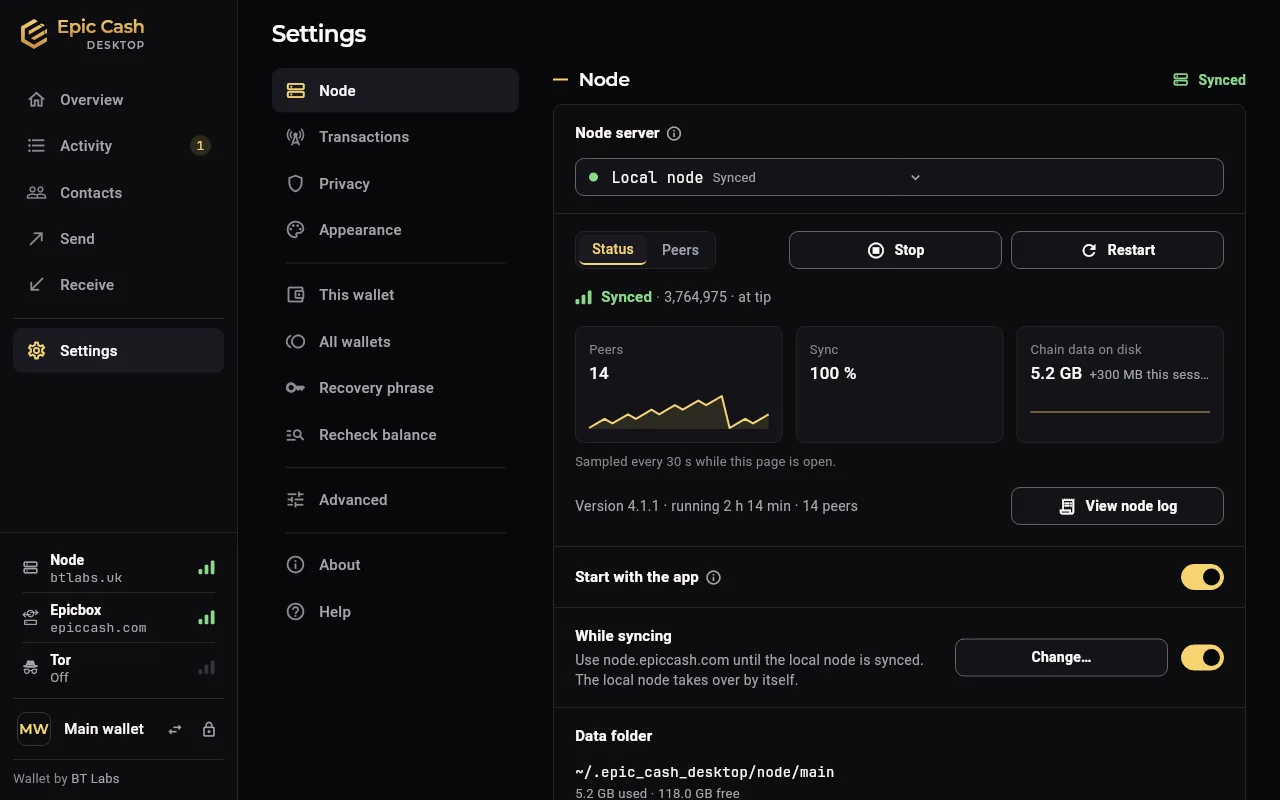Click the Node server info icon

674,133
